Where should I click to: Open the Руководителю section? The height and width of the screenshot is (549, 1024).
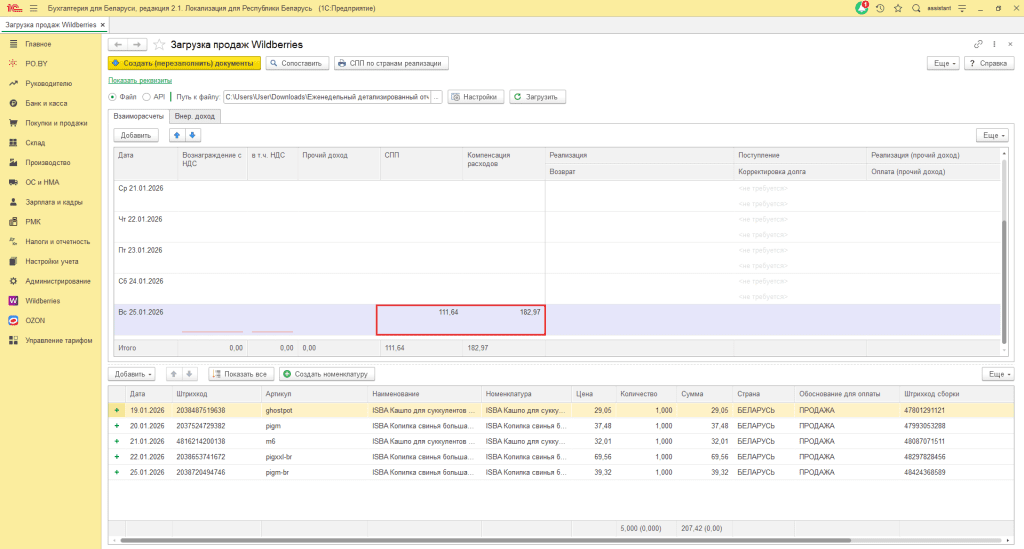pos(48,84)
